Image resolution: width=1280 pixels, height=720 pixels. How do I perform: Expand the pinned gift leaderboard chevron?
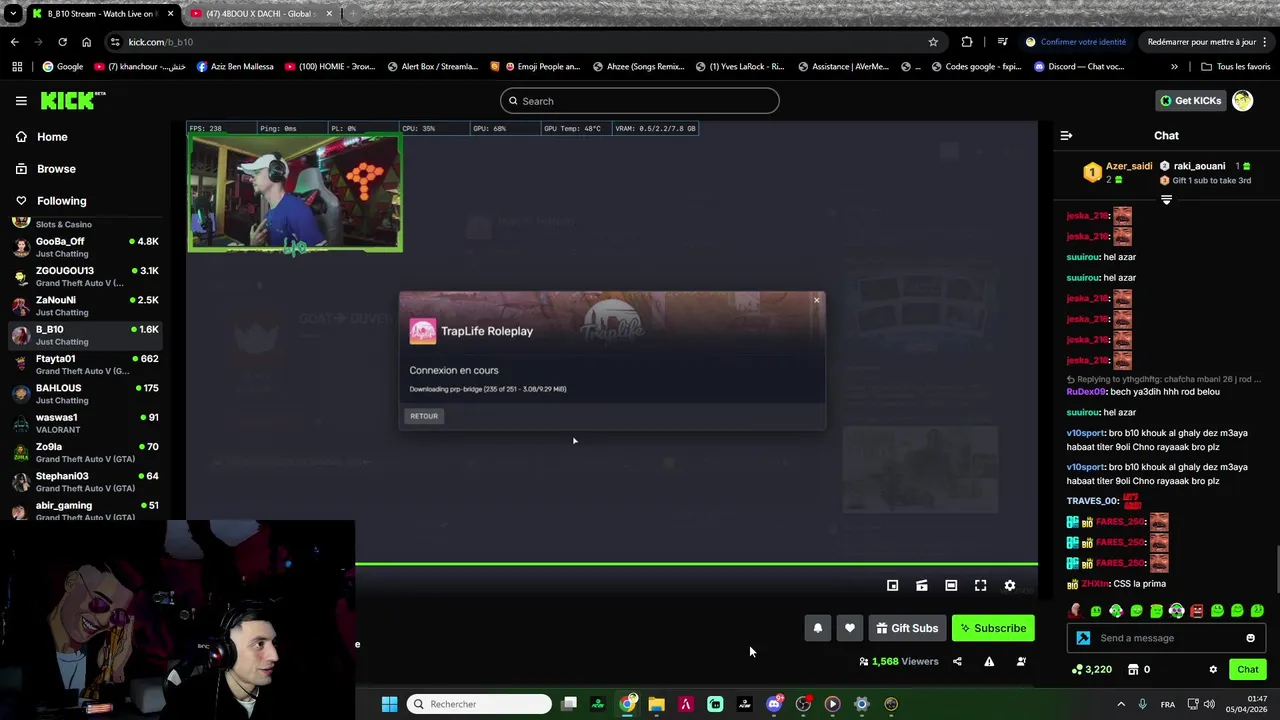point(1166,200)
